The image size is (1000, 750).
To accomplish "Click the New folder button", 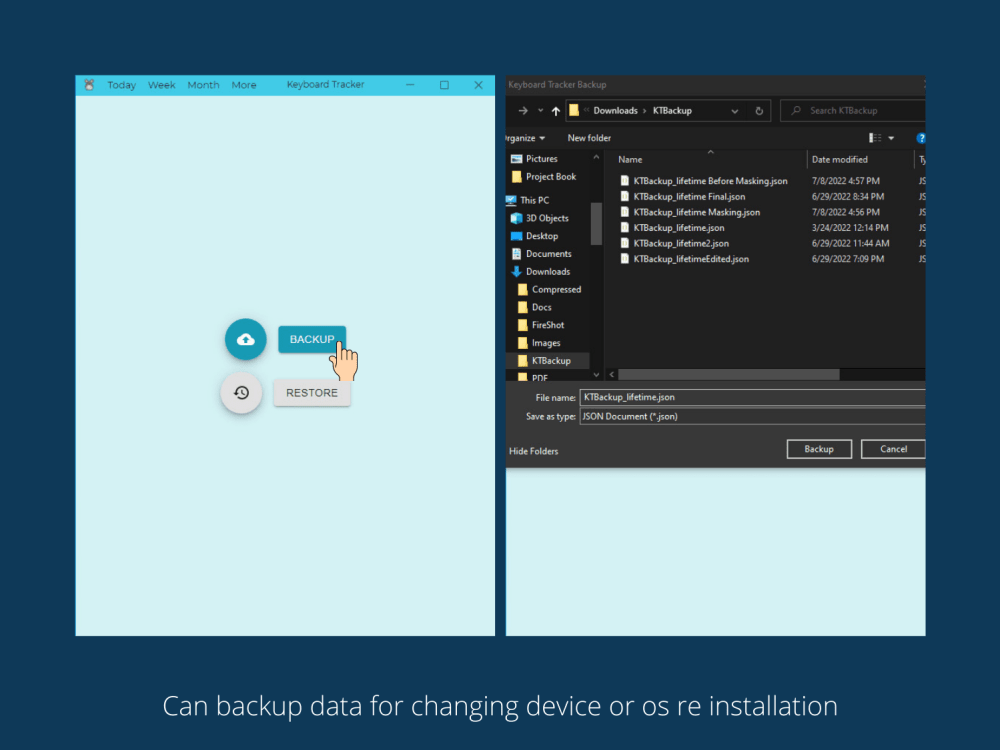I will (589, 138).
